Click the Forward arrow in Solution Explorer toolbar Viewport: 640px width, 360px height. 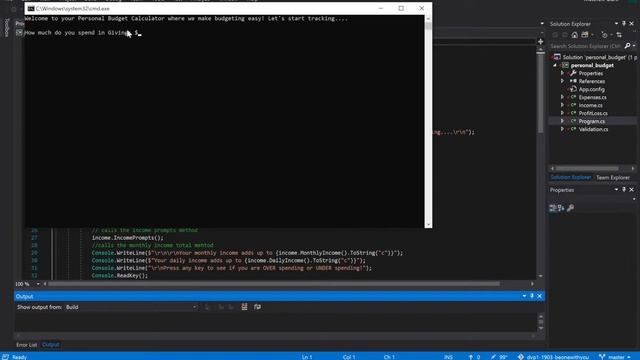click(564, 35)
